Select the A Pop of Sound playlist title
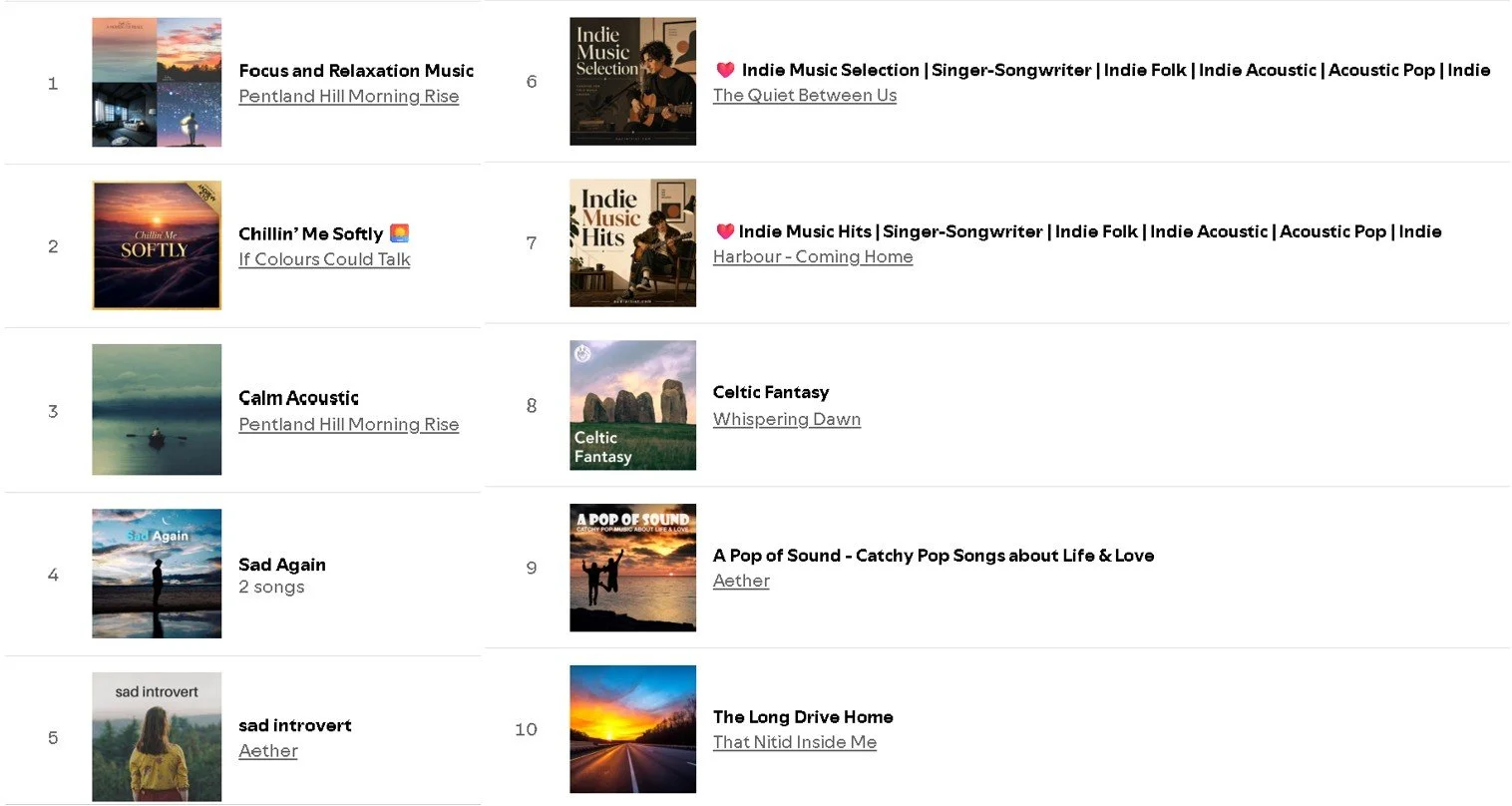 click(x=934, y=556)
